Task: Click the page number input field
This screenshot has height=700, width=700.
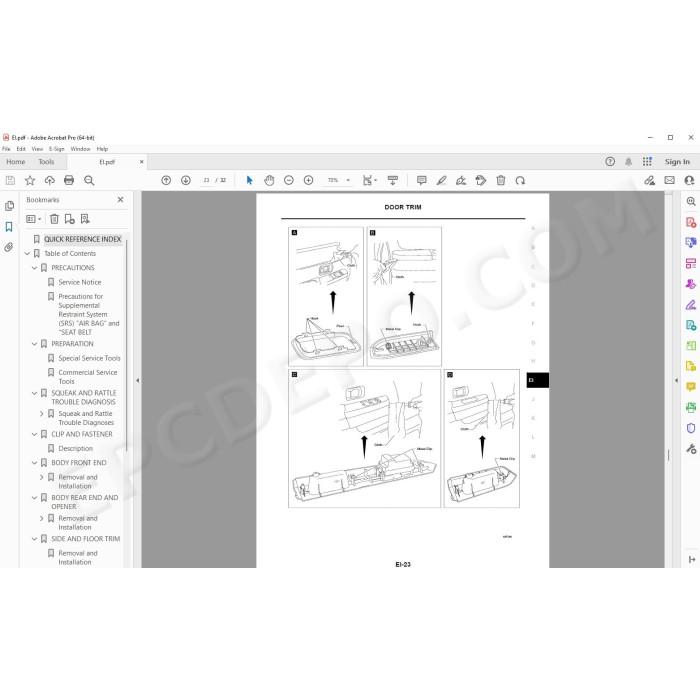Action: click(x=206, y=180)
